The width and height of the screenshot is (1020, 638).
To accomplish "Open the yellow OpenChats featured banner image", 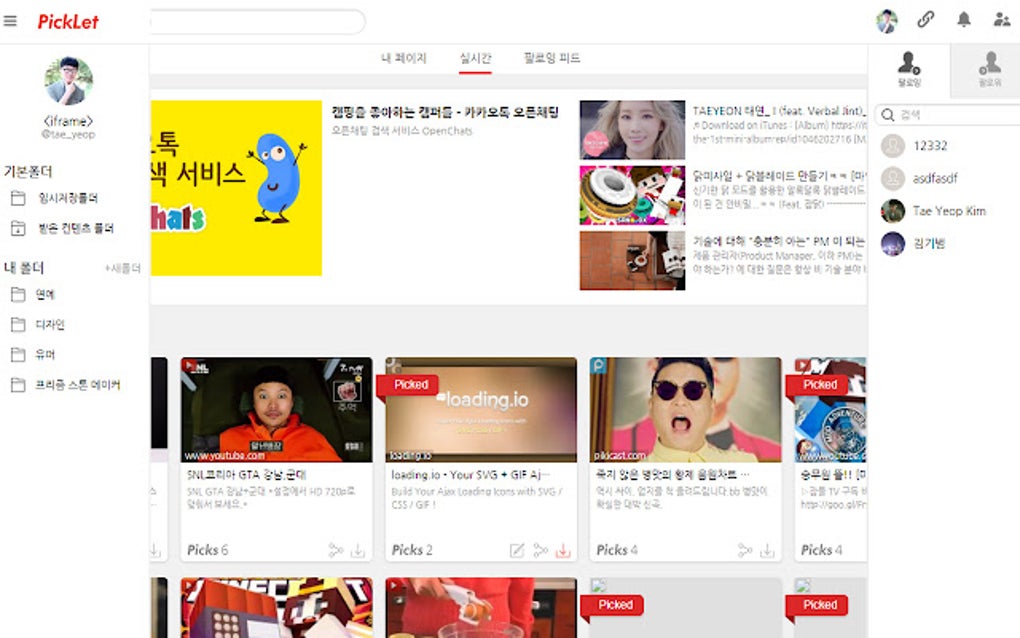I will 236,188.
